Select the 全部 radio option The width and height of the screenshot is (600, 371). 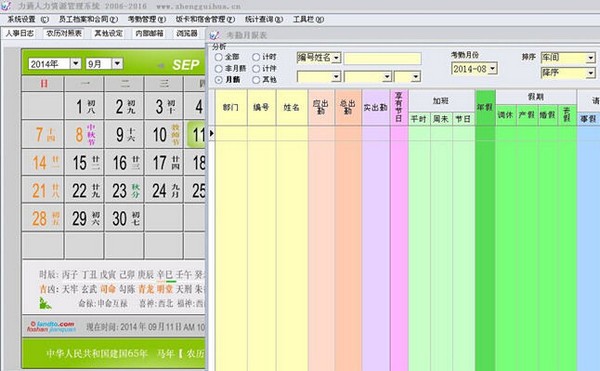pos(218,57)
